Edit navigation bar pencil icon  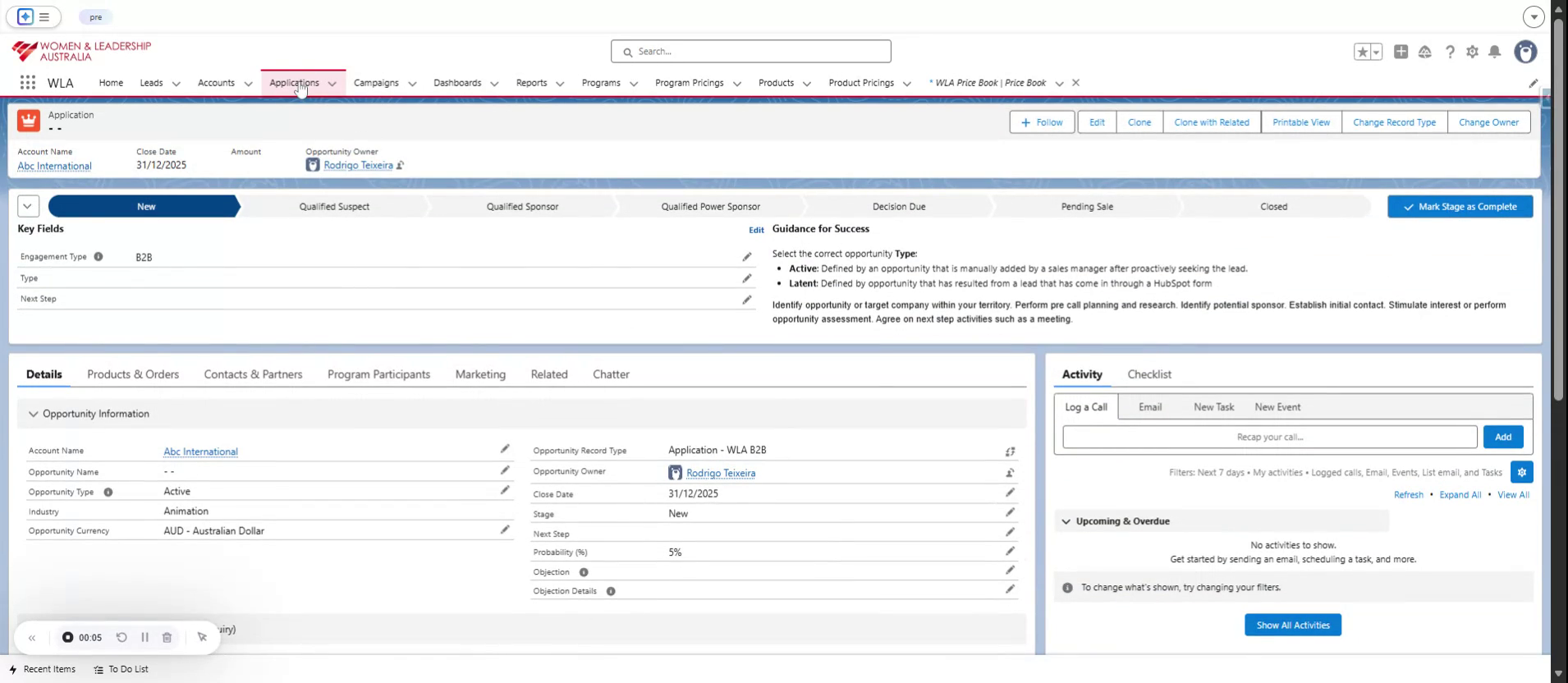[1533, 83]
